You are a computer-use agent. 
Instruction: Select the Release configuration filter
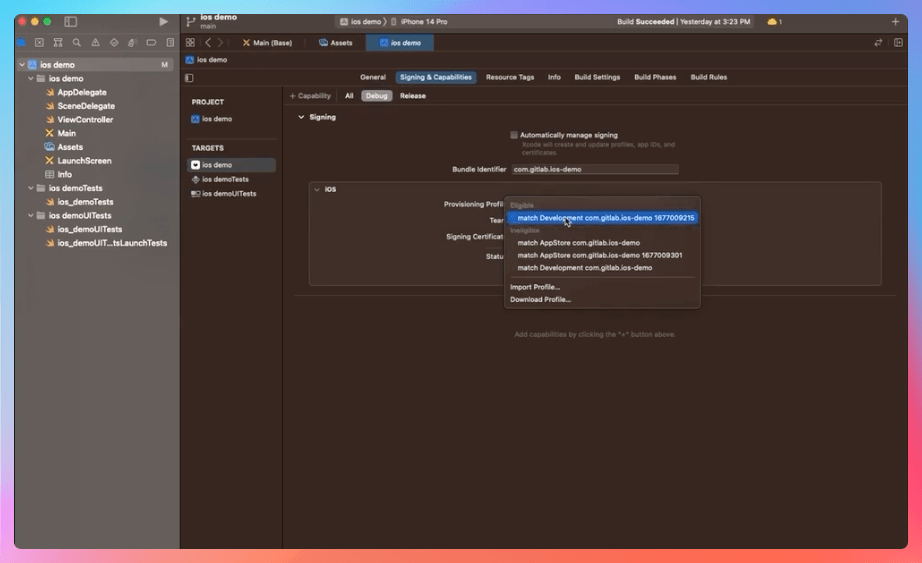point(413,96)
